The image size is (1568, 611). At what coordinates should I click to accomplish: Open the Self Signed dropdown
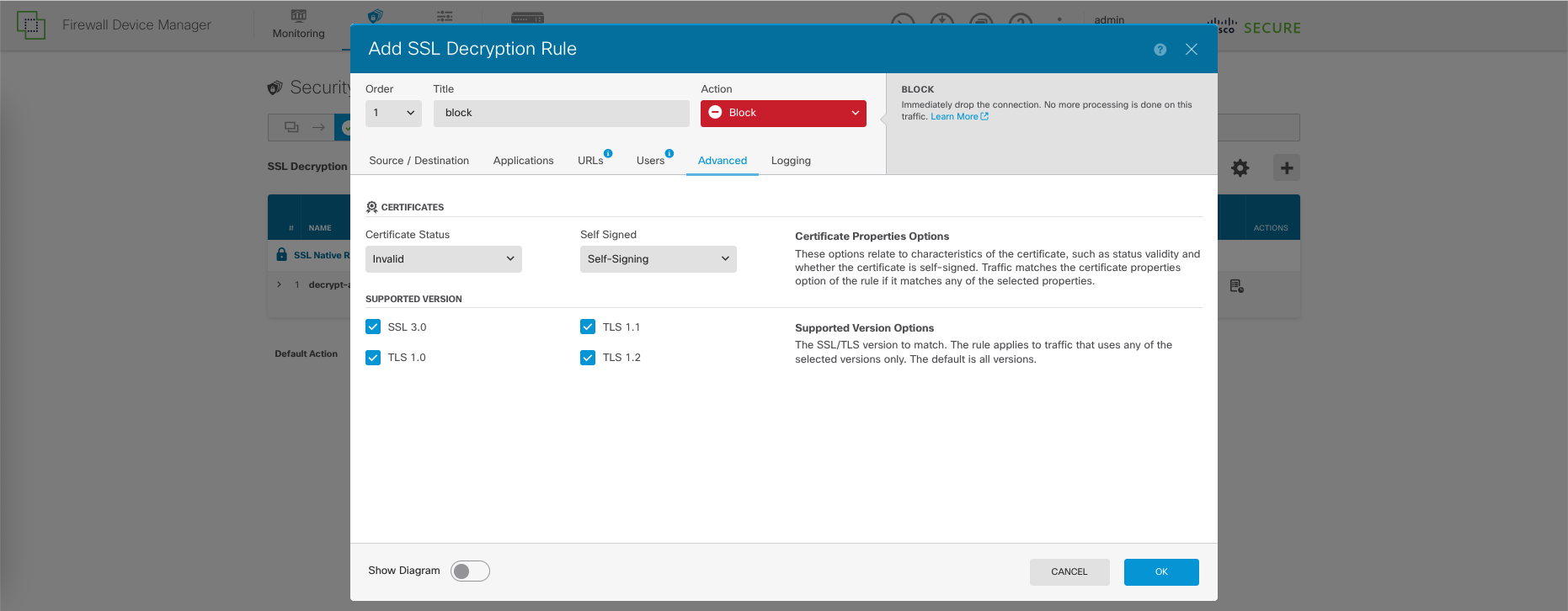658,259
